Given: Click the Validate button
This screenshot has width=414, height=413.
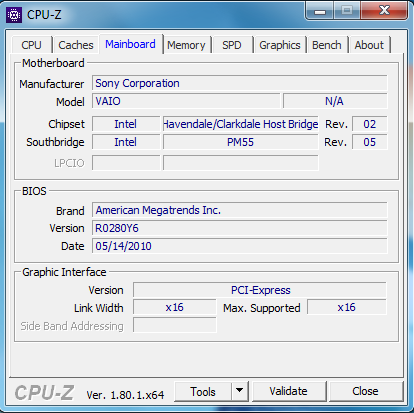Looking at the screenshot, I should pyautogui.click(x=289, y=391).
